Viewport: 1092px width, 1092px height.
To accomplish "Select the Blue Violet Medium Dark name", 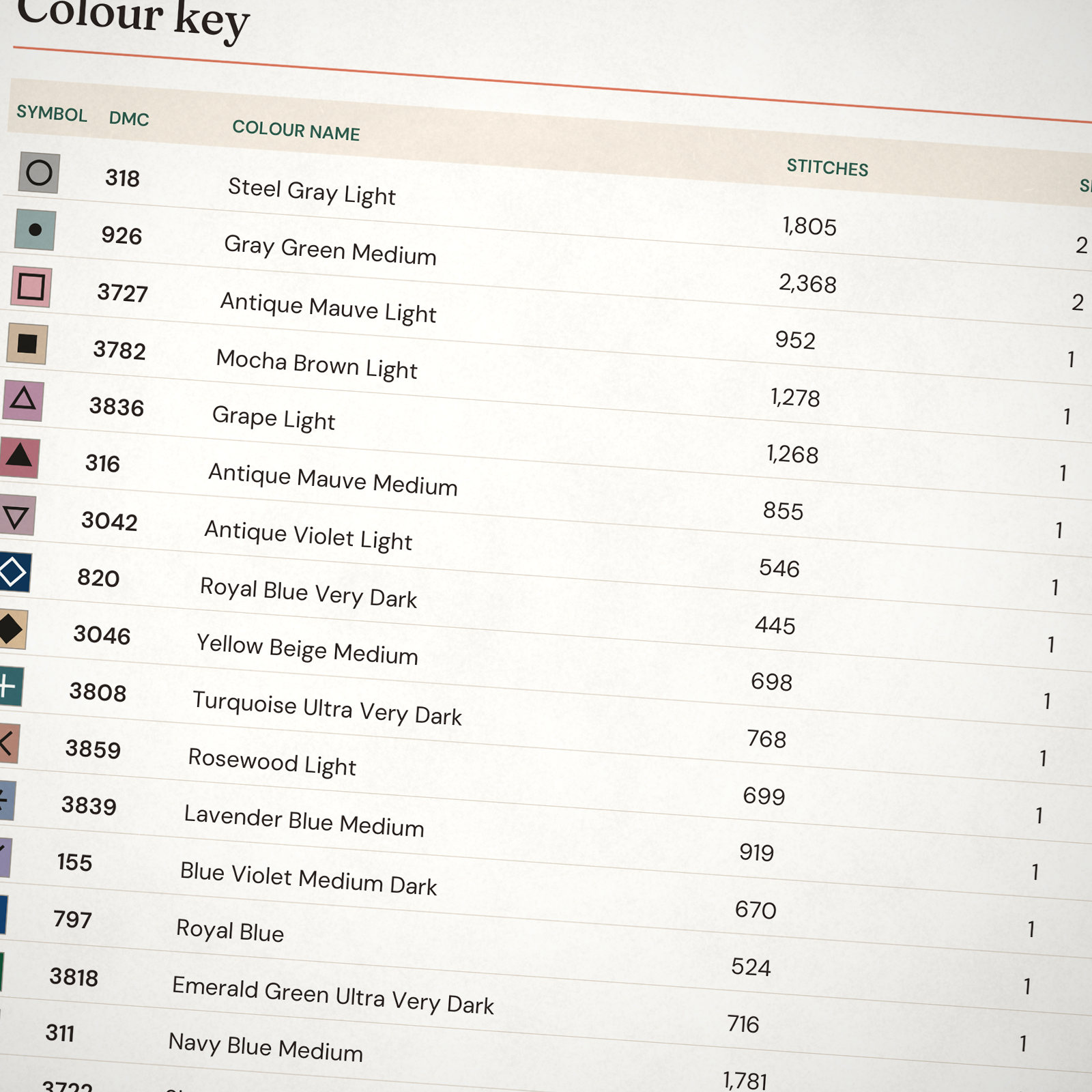I will [x=308, y=878].
